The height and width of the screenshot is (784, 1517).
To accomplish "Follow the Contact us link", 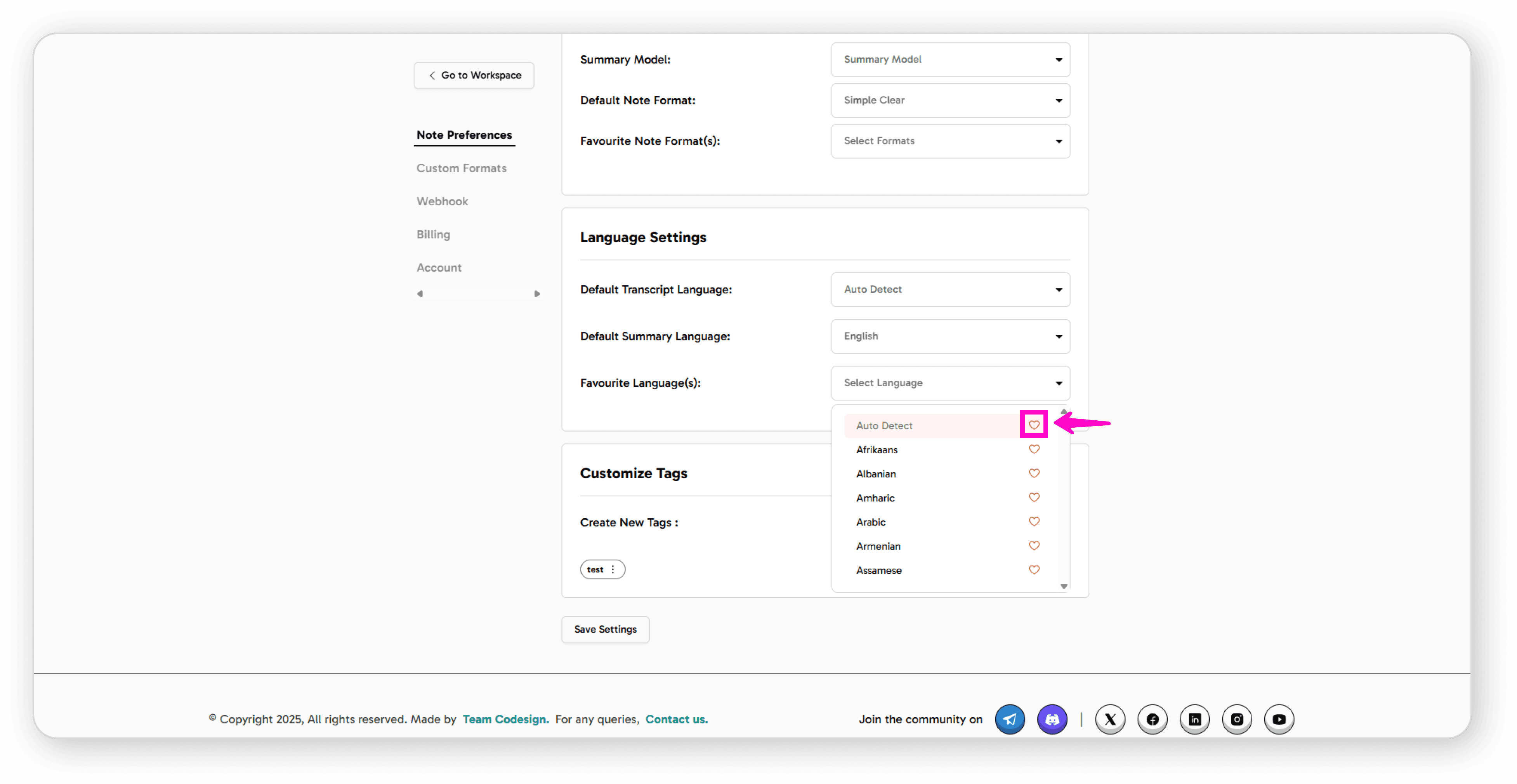I will coord(676,719).
